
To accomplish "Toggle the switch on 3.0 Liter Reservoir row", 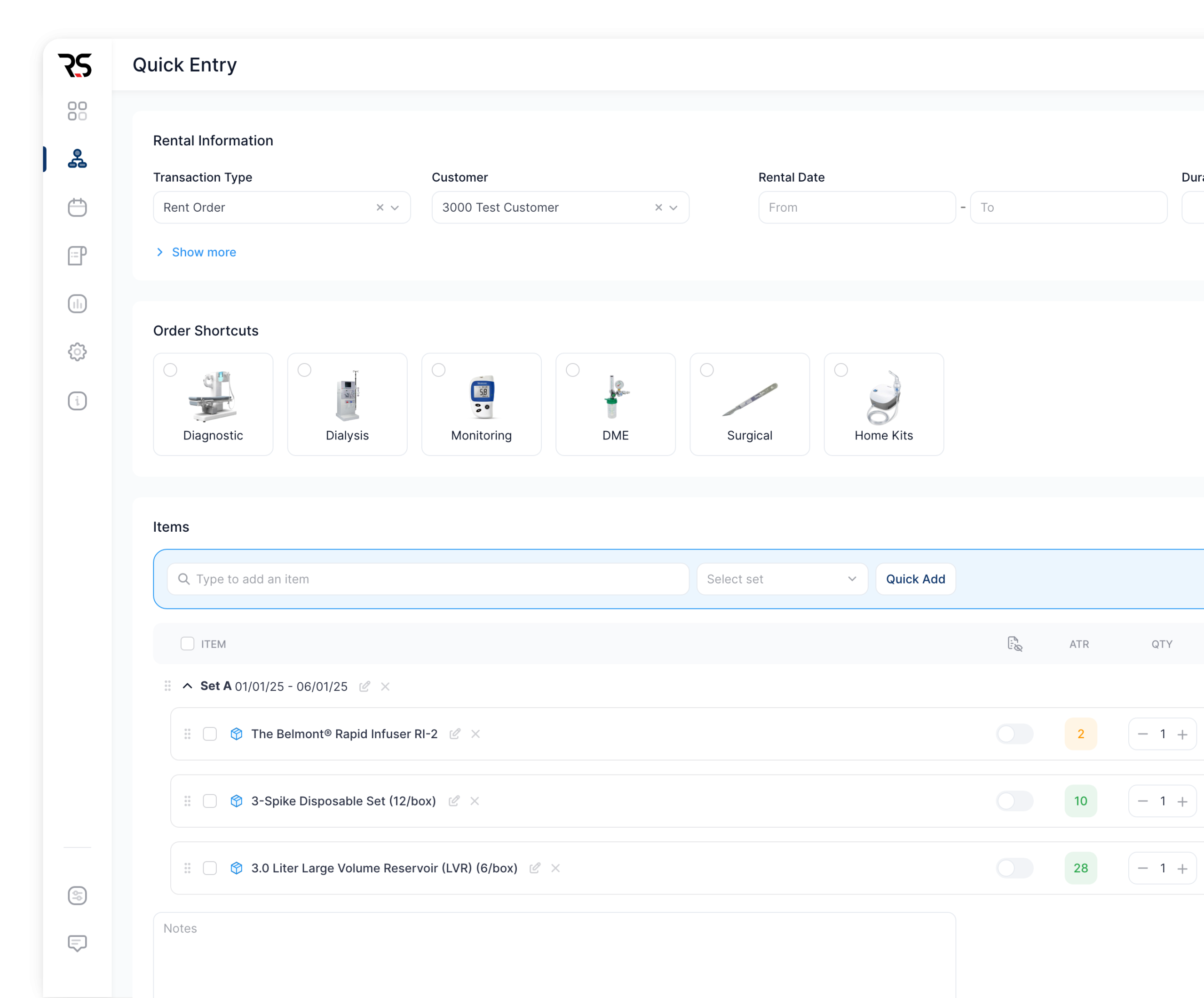I will [x=1014, y=869].
